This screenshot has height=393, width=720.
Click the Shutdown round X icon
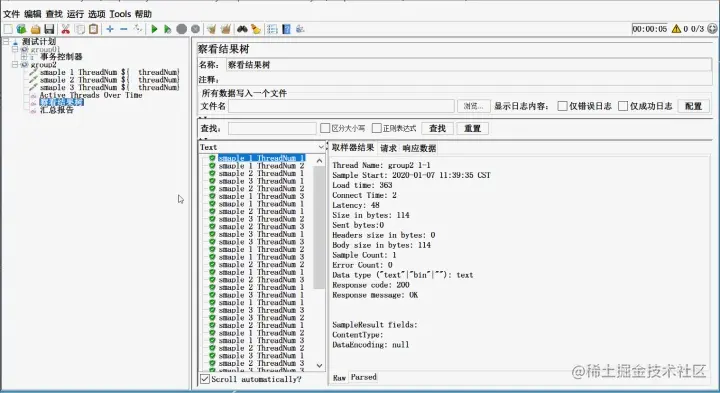click(196, 29)
